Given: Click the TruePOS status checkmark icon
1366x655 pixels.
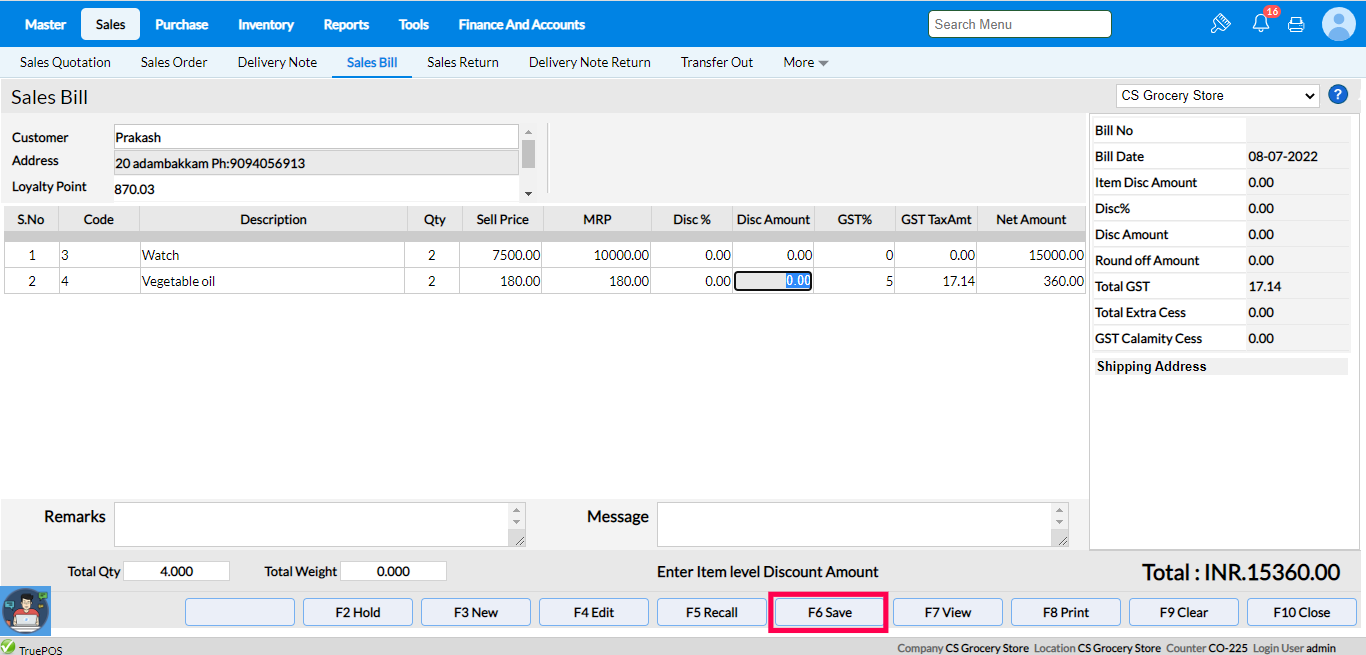Looking at the screenshot, I should pyautogui.click(x=9, y=647).
